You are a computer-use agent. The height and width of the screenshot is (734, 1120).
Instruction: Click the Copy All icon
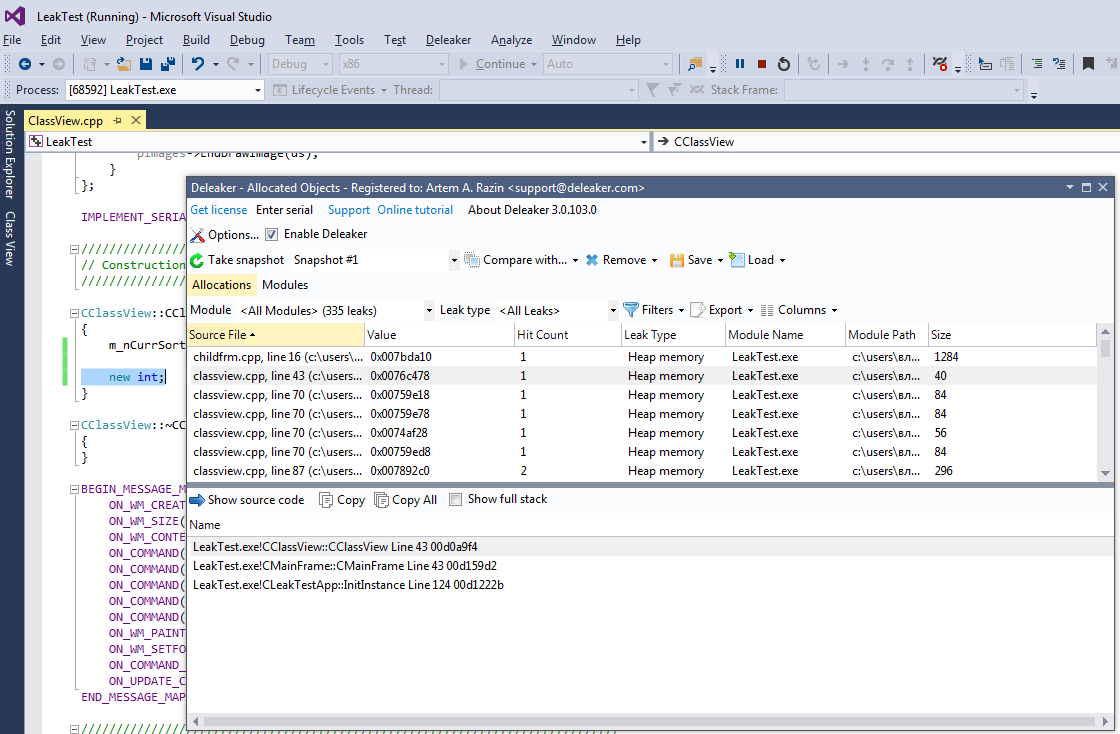(x=384, y=499)
